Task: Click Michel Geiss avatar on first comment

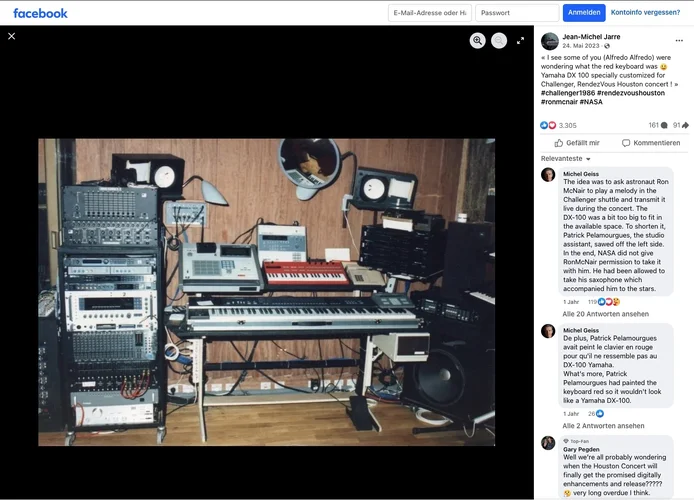Action: (x=548, y=174)
